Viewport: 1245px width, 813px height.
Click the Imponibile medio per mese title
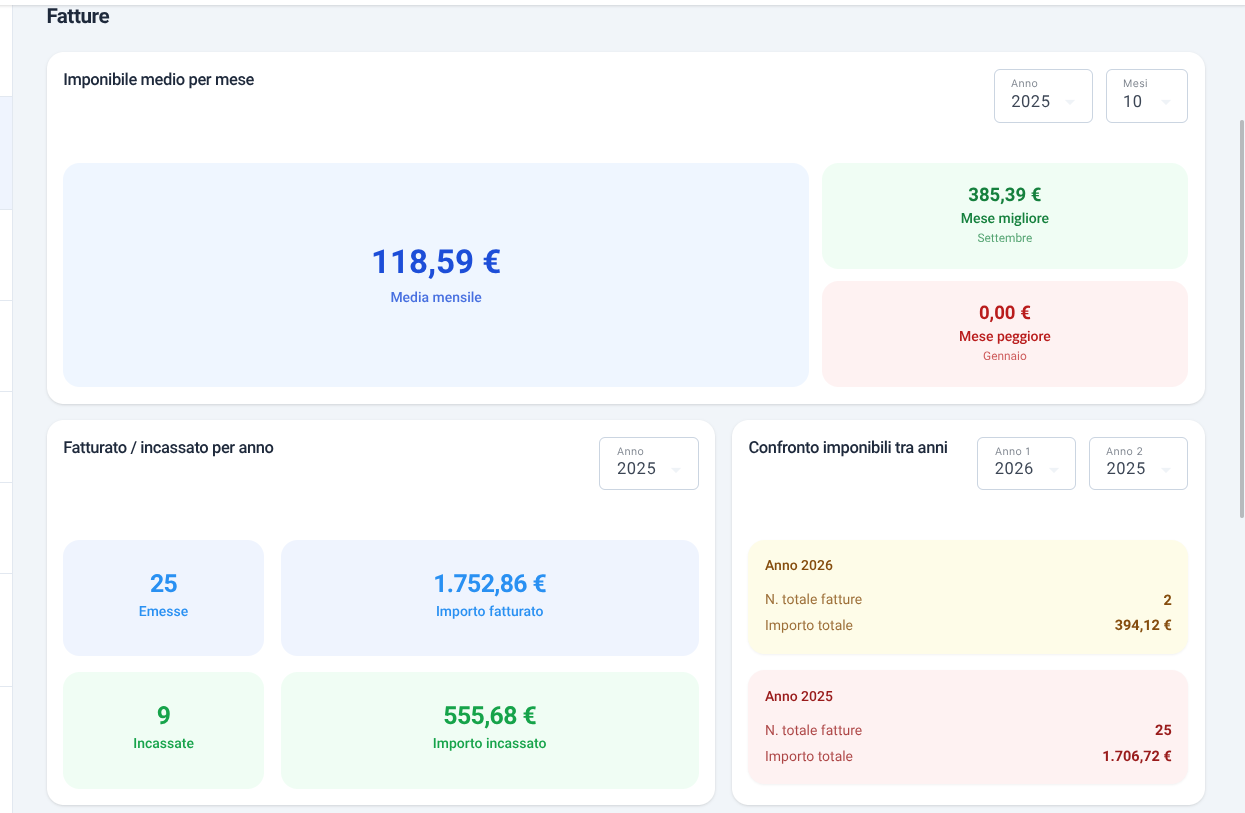[x=159, y=80]
